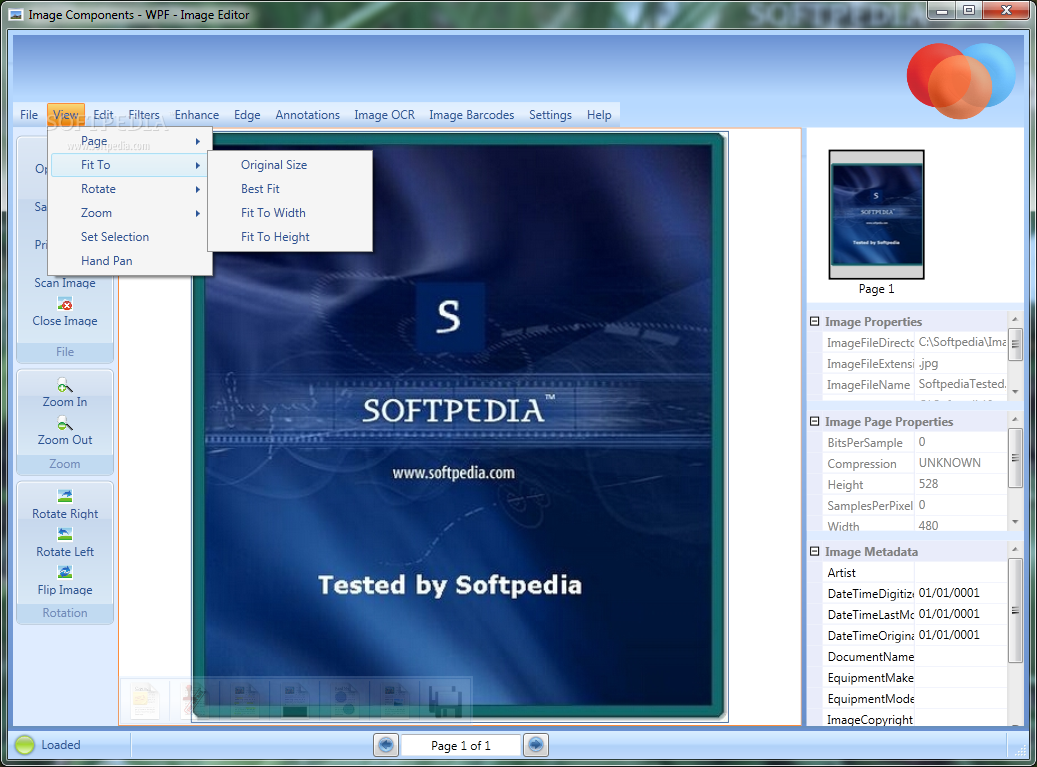
Task: Click the ImageFileDirectory value C:\Softpedia
Action: [962, 342]
